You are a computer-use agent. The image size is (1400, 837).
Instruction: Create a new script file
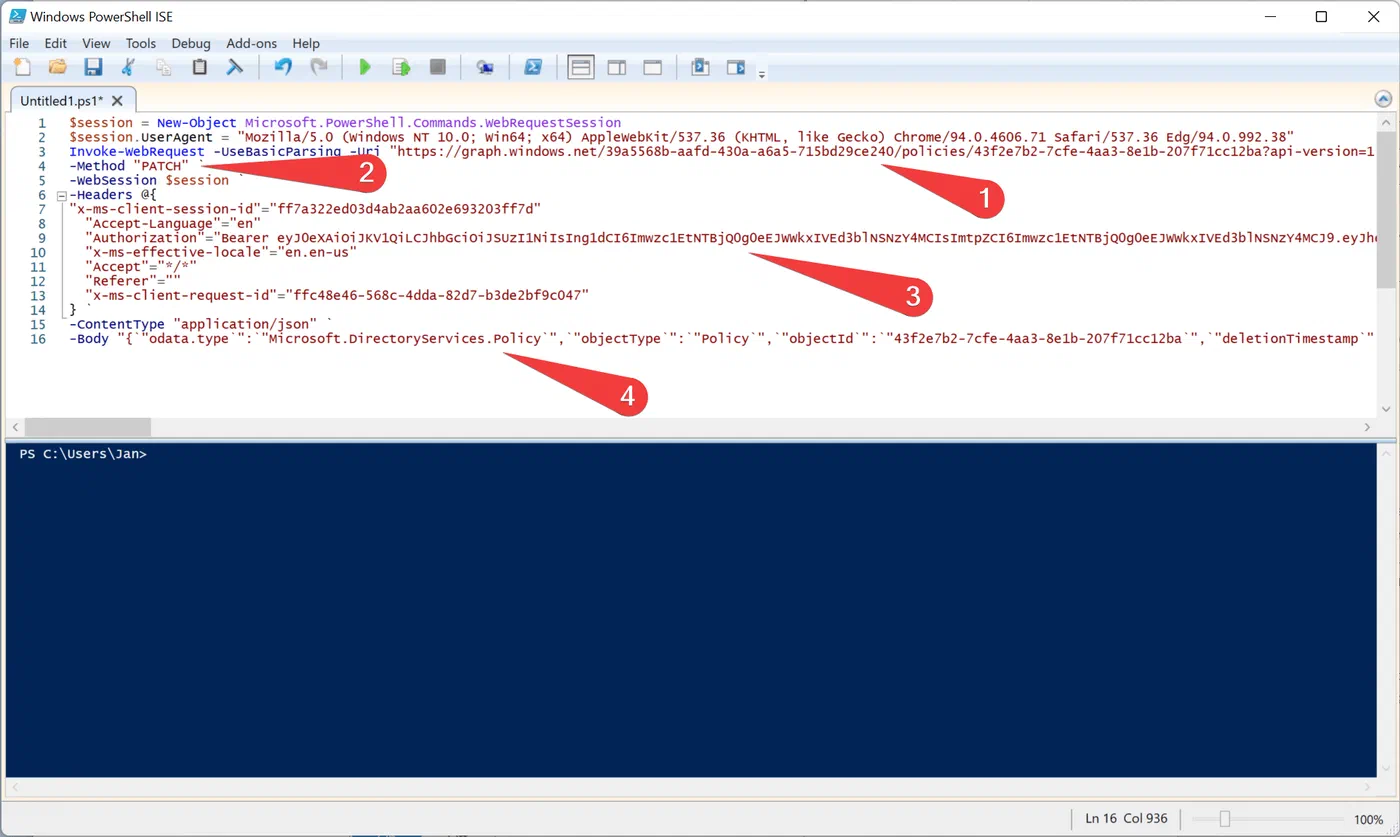pos(22,67)
